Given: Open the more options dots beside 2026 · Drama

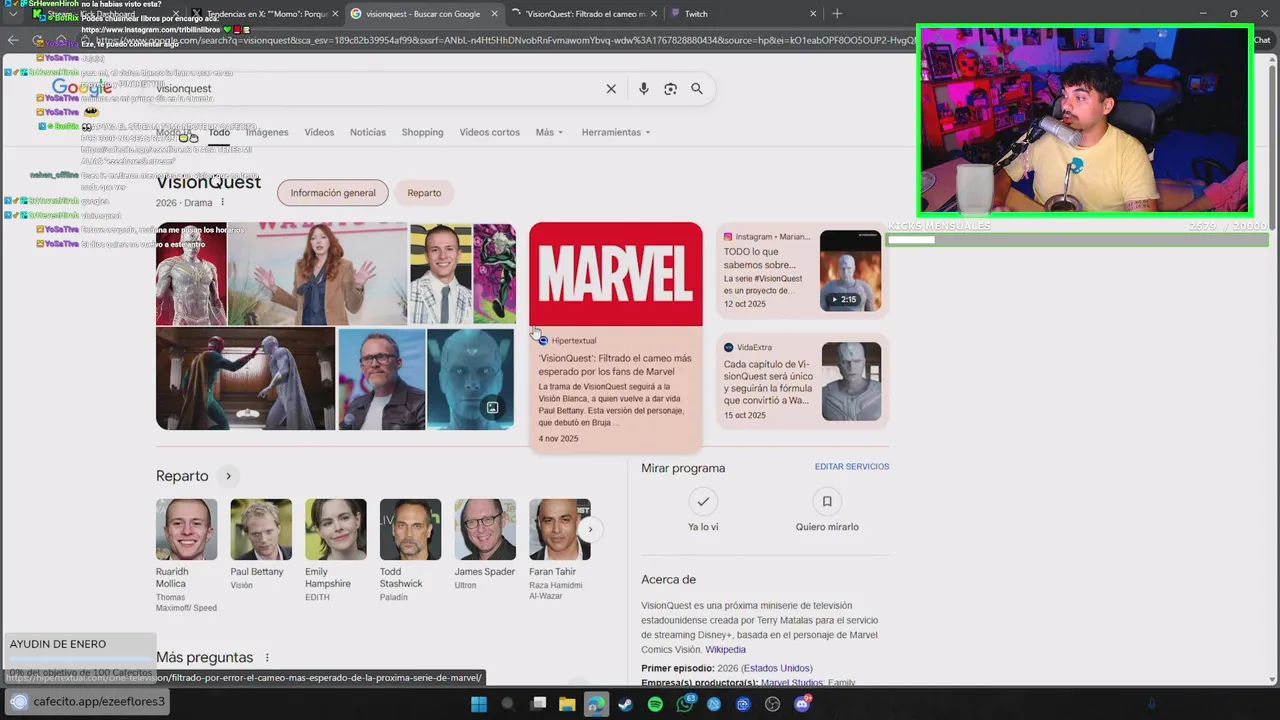Looking at the screenshot, I should pos(222,202).
